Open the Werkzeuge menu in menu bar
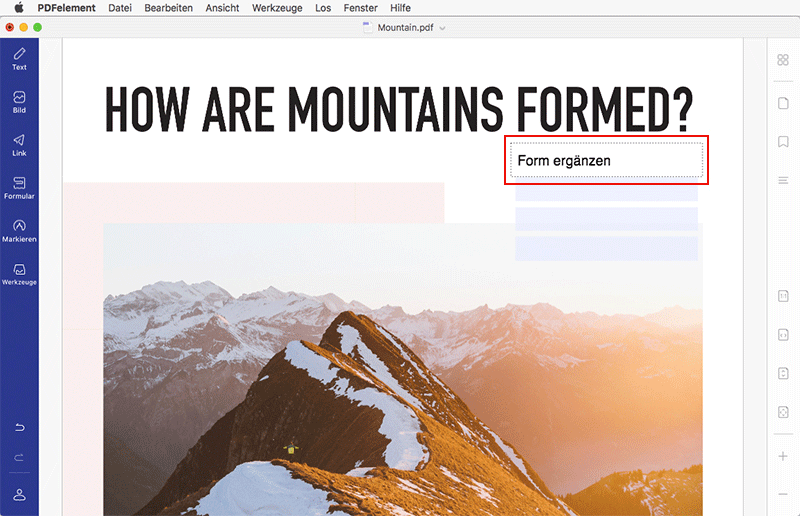 click(x=277, y=8)
